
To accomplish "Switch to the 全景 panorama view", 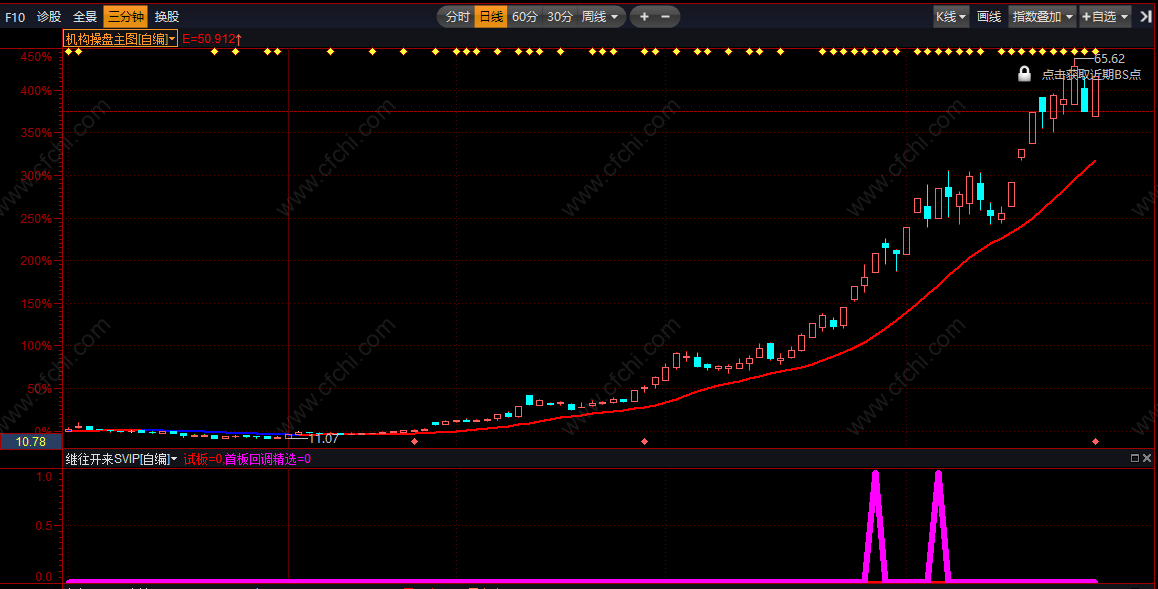I will 84,16.
